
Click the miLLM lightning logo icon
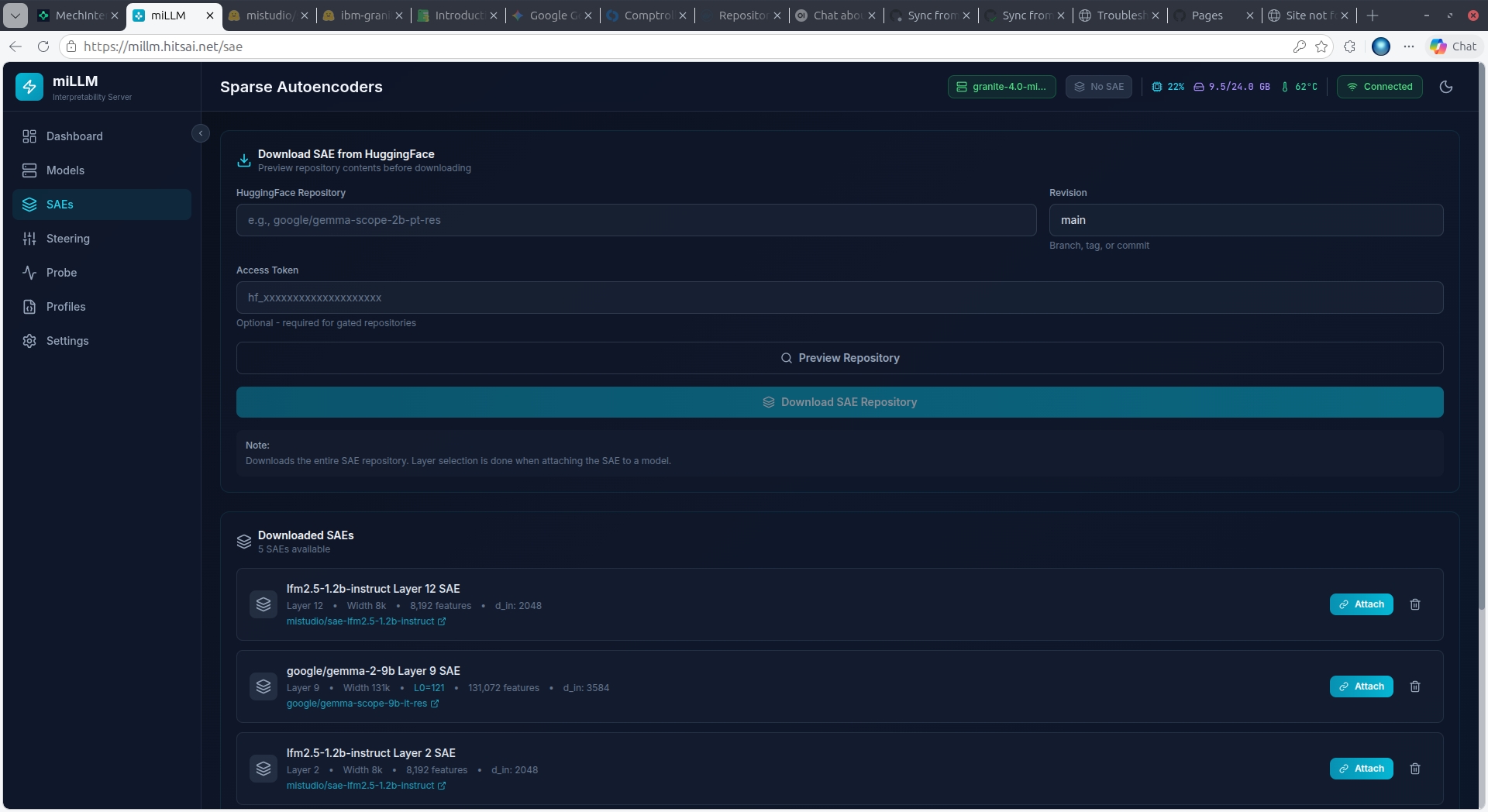(x=29, y=87)
